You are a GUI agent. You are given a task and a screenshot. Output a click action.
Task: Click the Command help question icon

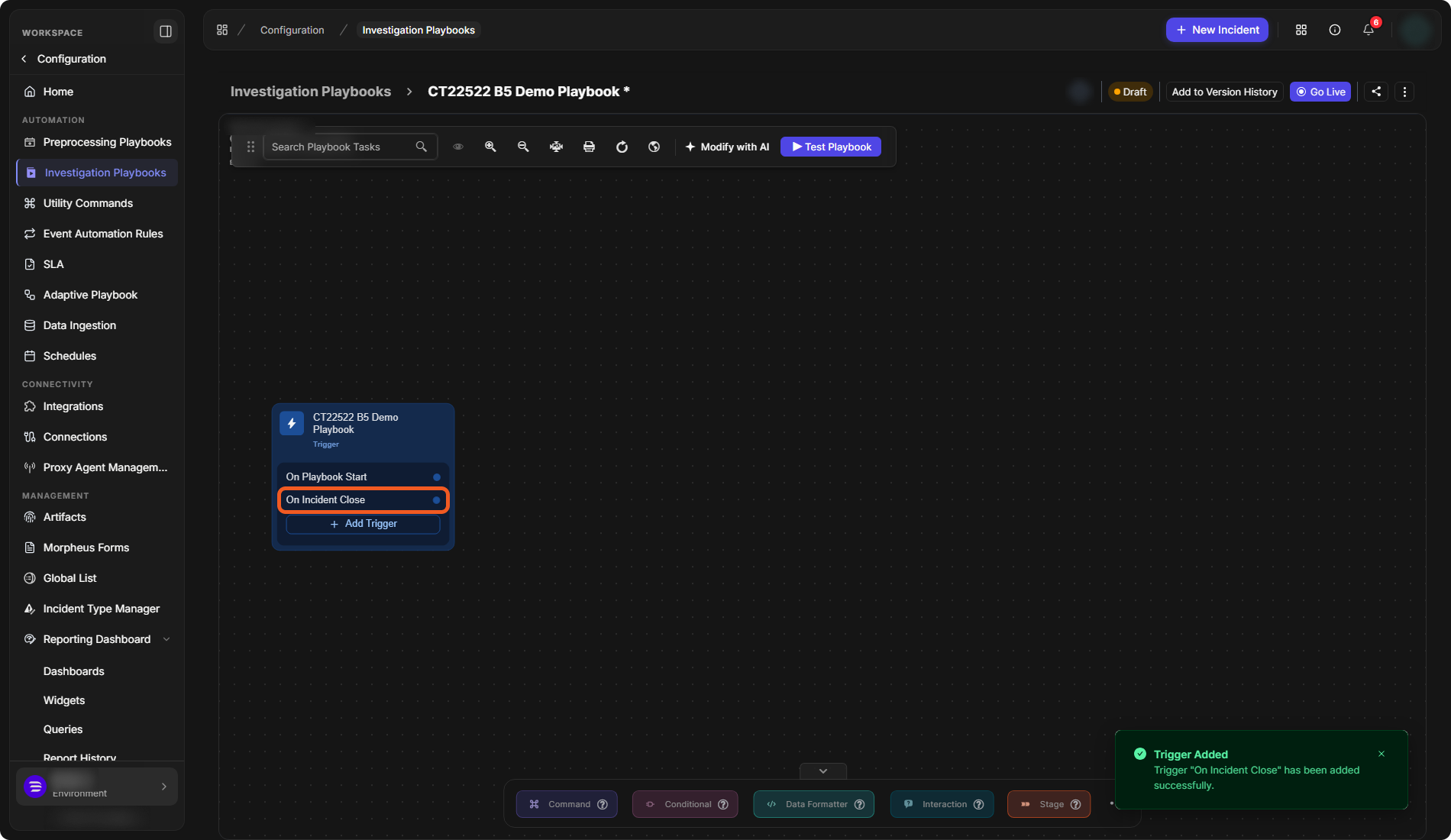603,804
